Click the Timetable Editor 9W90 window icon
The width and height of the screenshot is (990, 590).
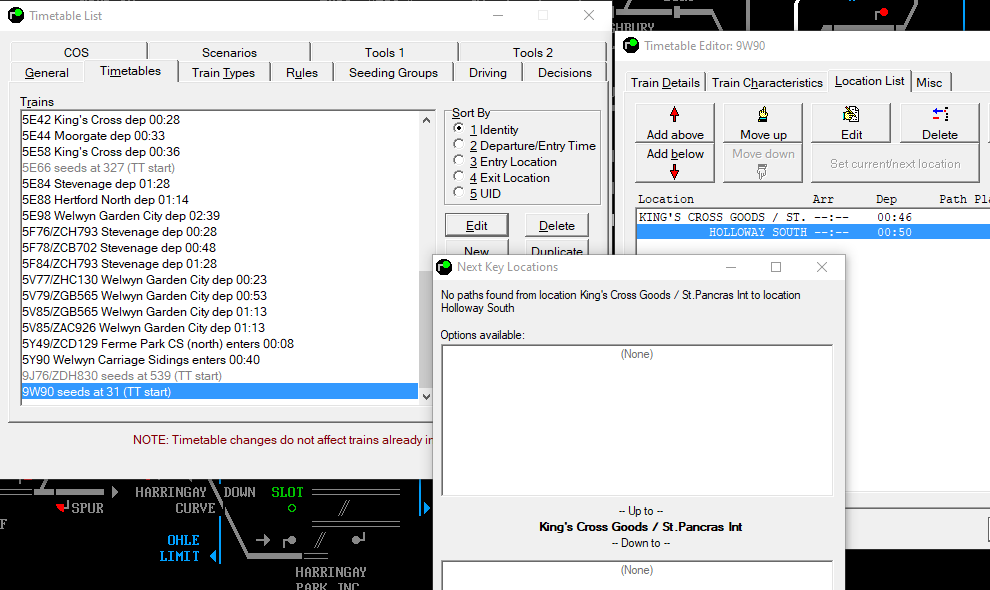coord(631,45)
